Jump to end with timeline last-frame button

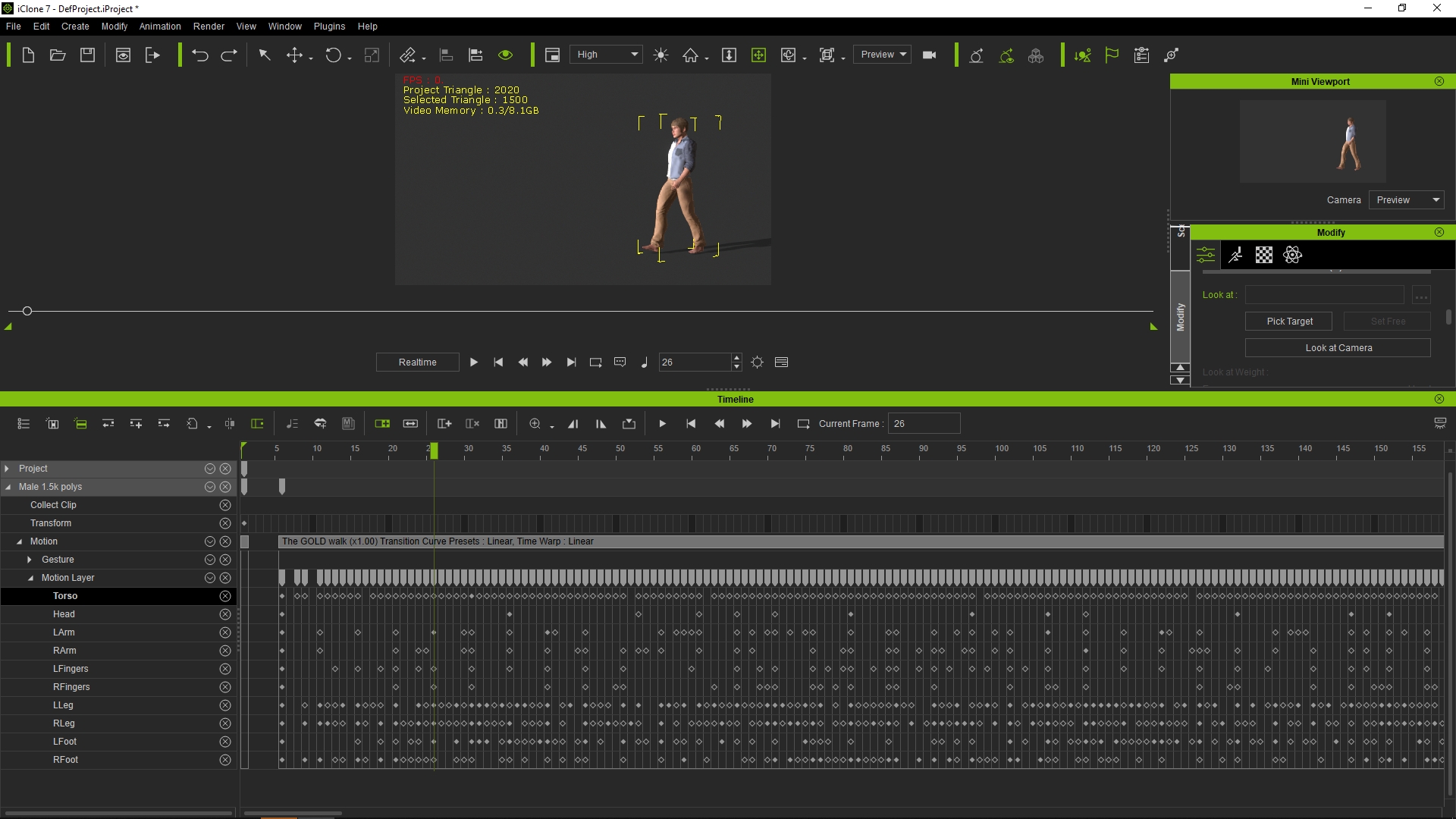[775, 424]
